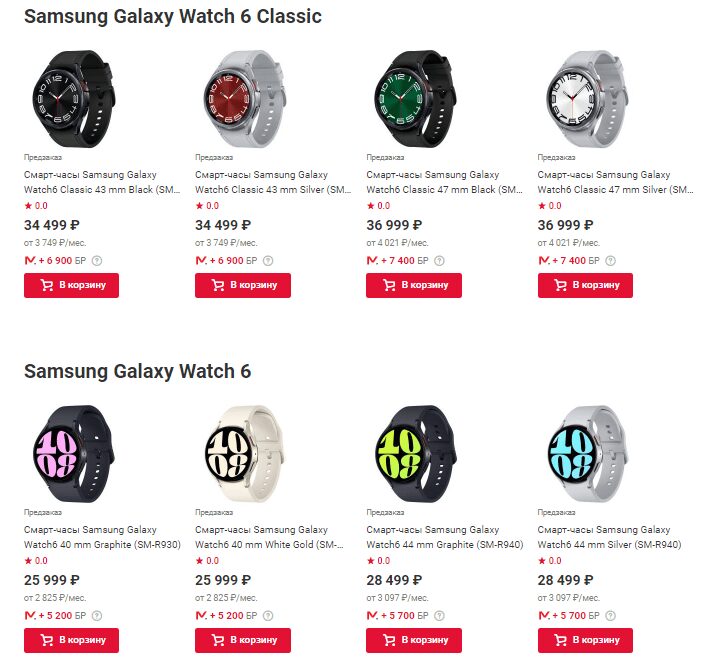Open bonus info icon for Watch6 40 mm White Gold
Viewport: 718px width, 666px height.
tap(268, 615)
